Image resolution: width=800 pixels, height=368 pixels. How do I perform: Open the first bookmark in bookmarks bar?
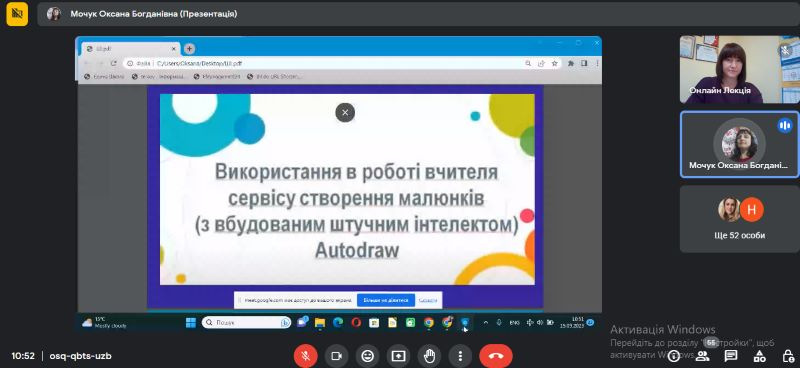click(x=104, y=77)
